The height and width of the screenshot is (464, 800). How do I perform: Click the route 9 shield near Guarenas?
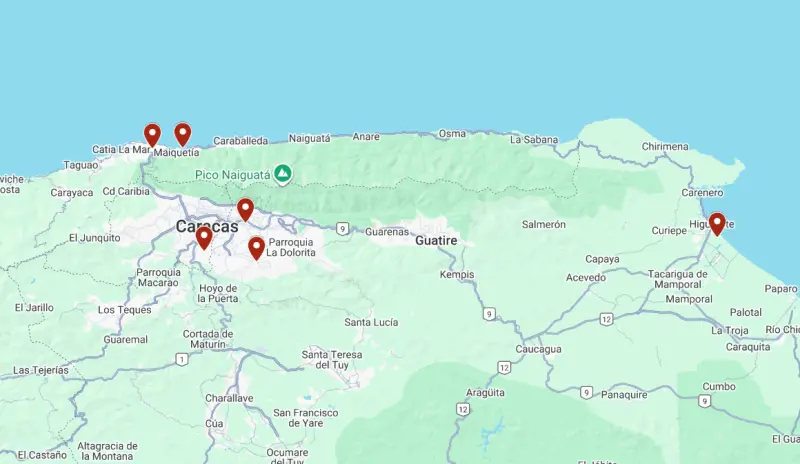pos(343,229)
